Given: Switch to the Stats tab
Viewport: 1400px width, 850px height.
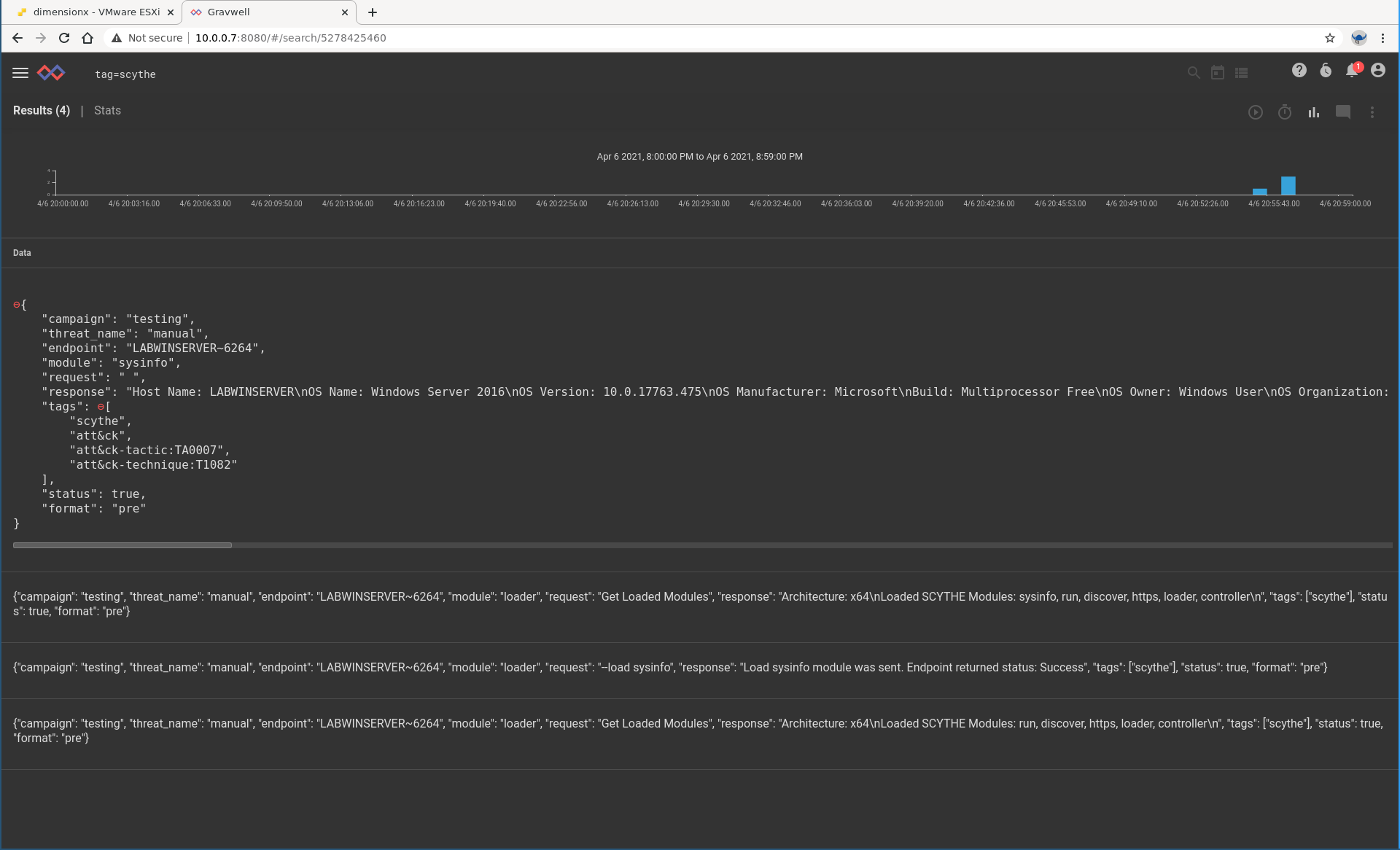Looking at the screenshot, I should click(x=107, y=111).
